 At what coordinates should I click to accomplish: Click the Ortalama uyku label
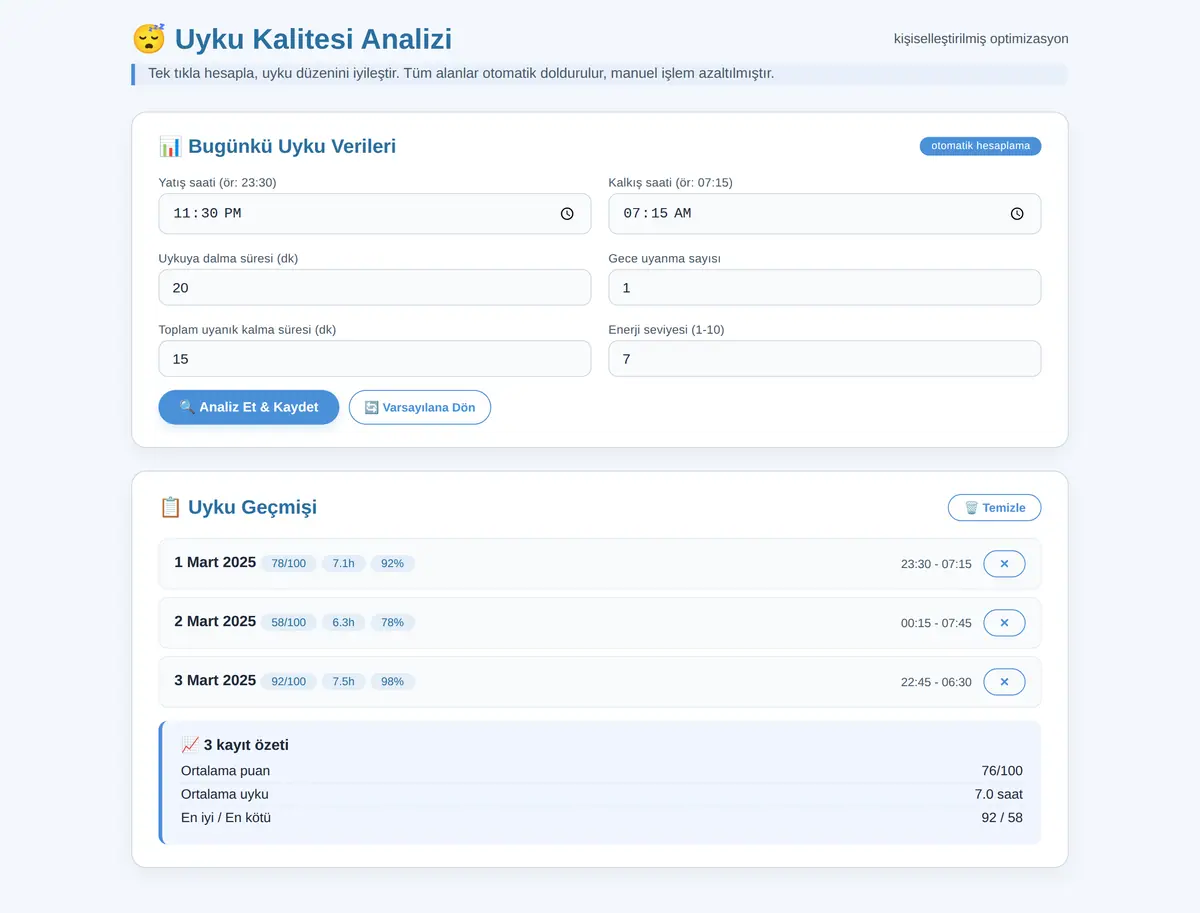(225, 795)
